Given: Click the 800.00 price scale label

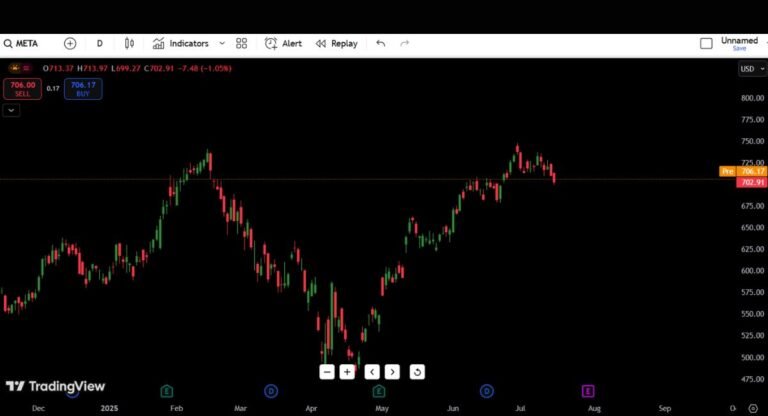Looking at the screenshot, I should (x=752, y=98).
